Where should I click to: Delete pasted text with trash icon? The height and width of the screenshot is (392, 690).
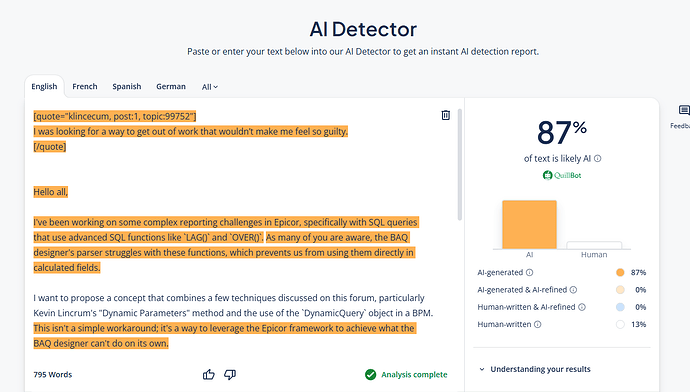[445, 115]
